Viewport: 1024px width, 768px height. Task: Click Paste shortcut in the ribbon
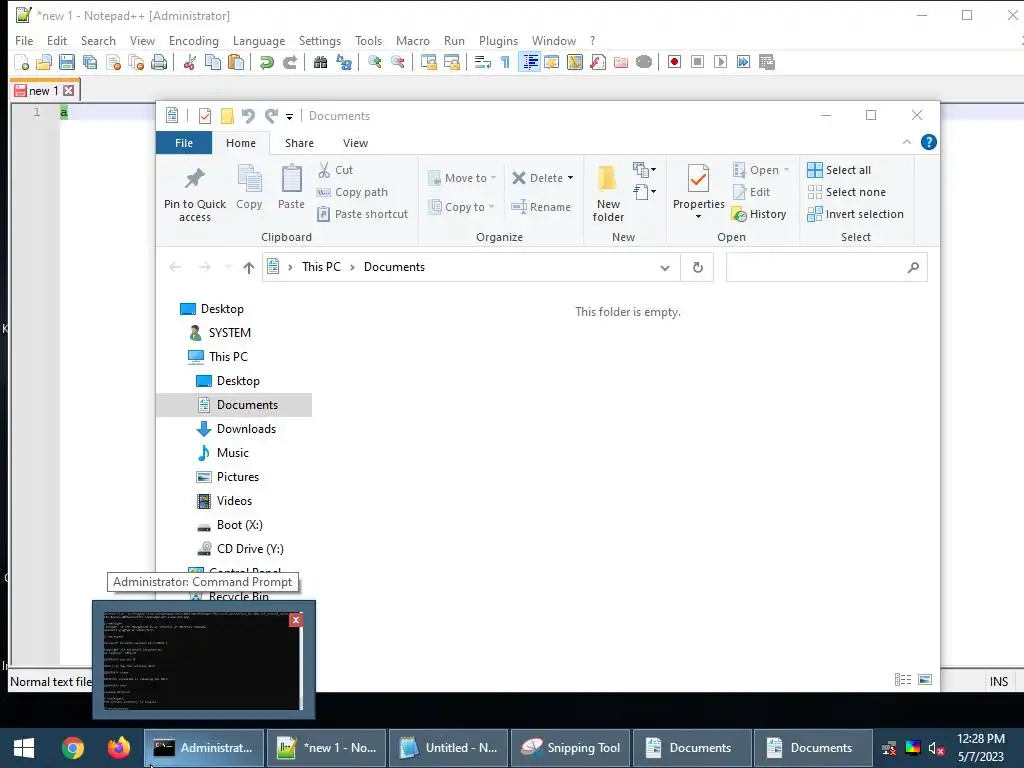coord(362,214)
